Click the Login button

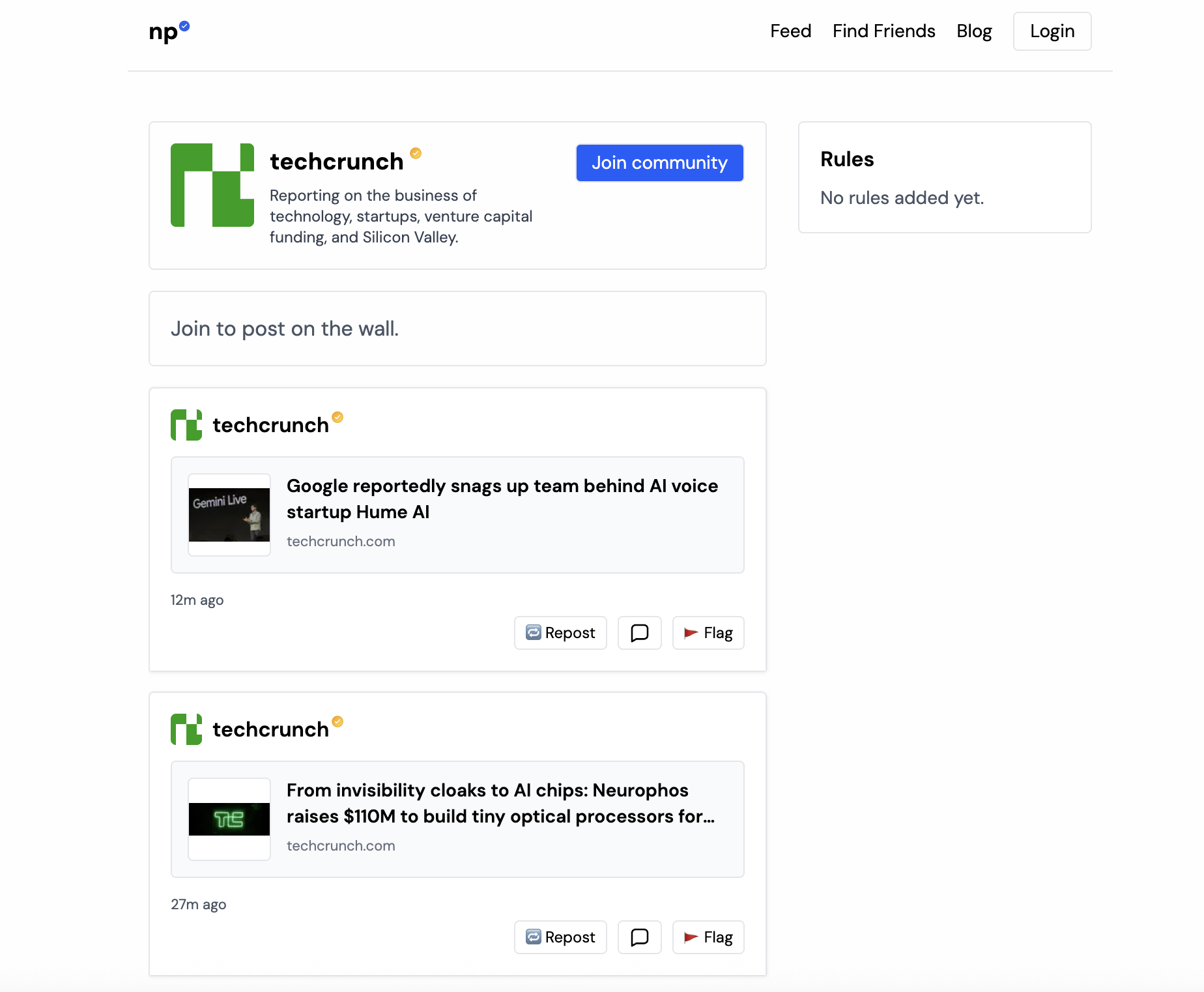tap(1052, 31)
